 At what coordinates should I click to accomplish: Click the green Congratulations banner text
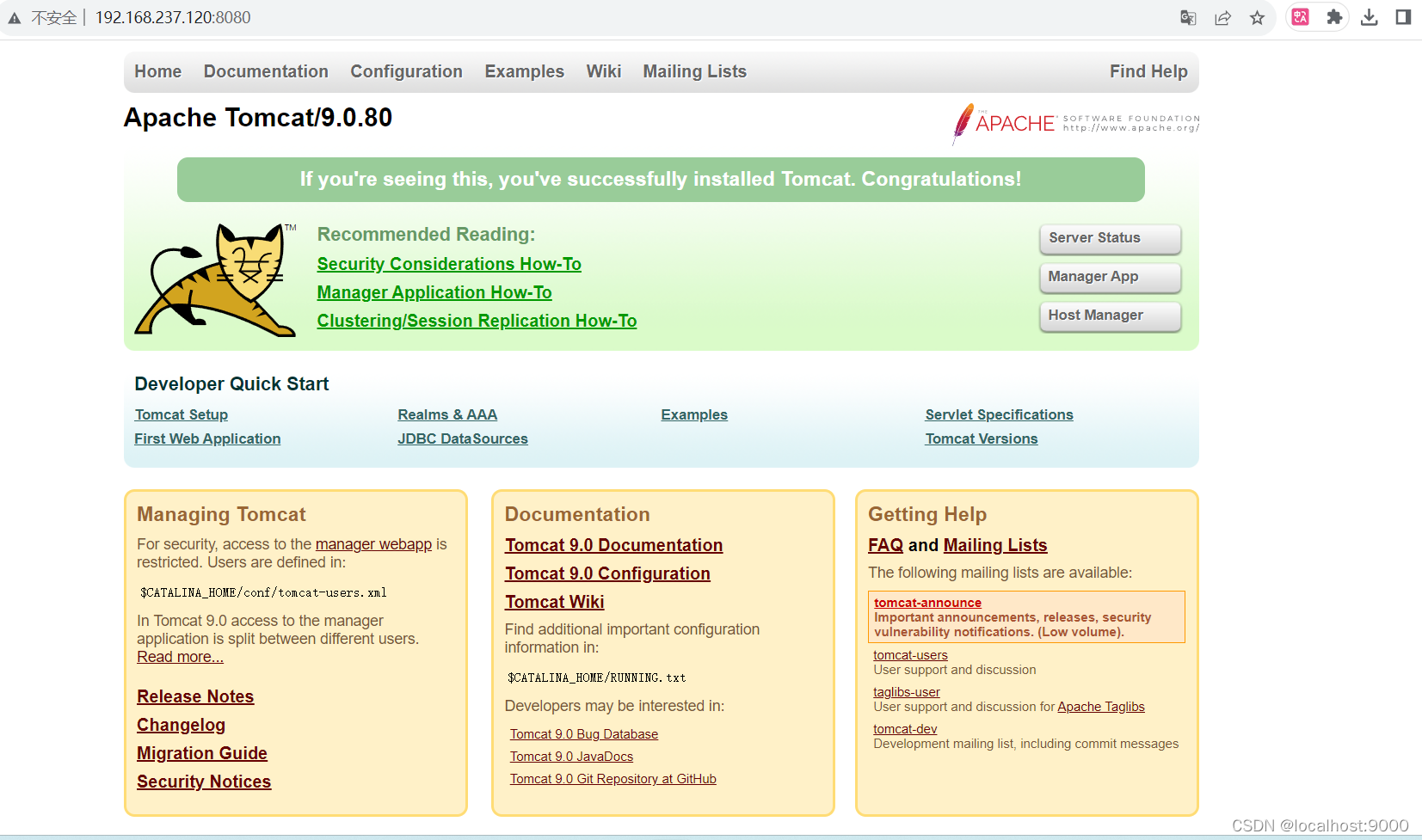tap(661, 179)
